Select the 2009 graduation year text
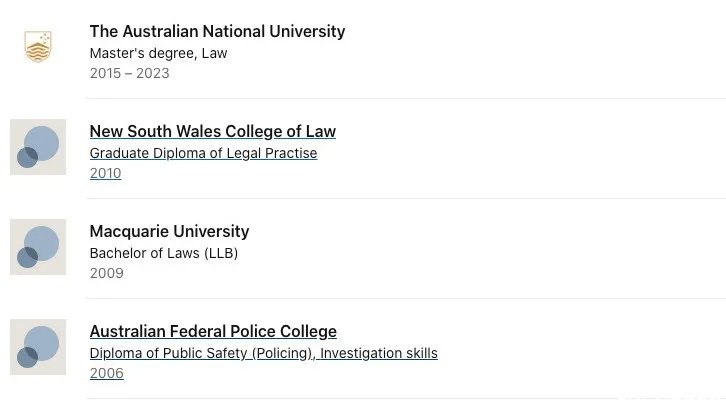Screen dimensions: 726x404 [106, 273]
